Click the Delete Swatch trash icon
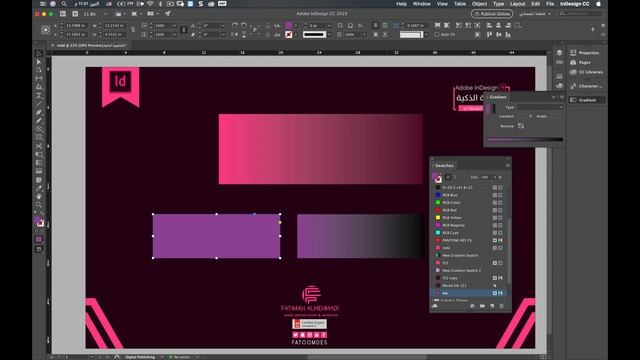This screenshot has width=640, height=360. point(502,306)
